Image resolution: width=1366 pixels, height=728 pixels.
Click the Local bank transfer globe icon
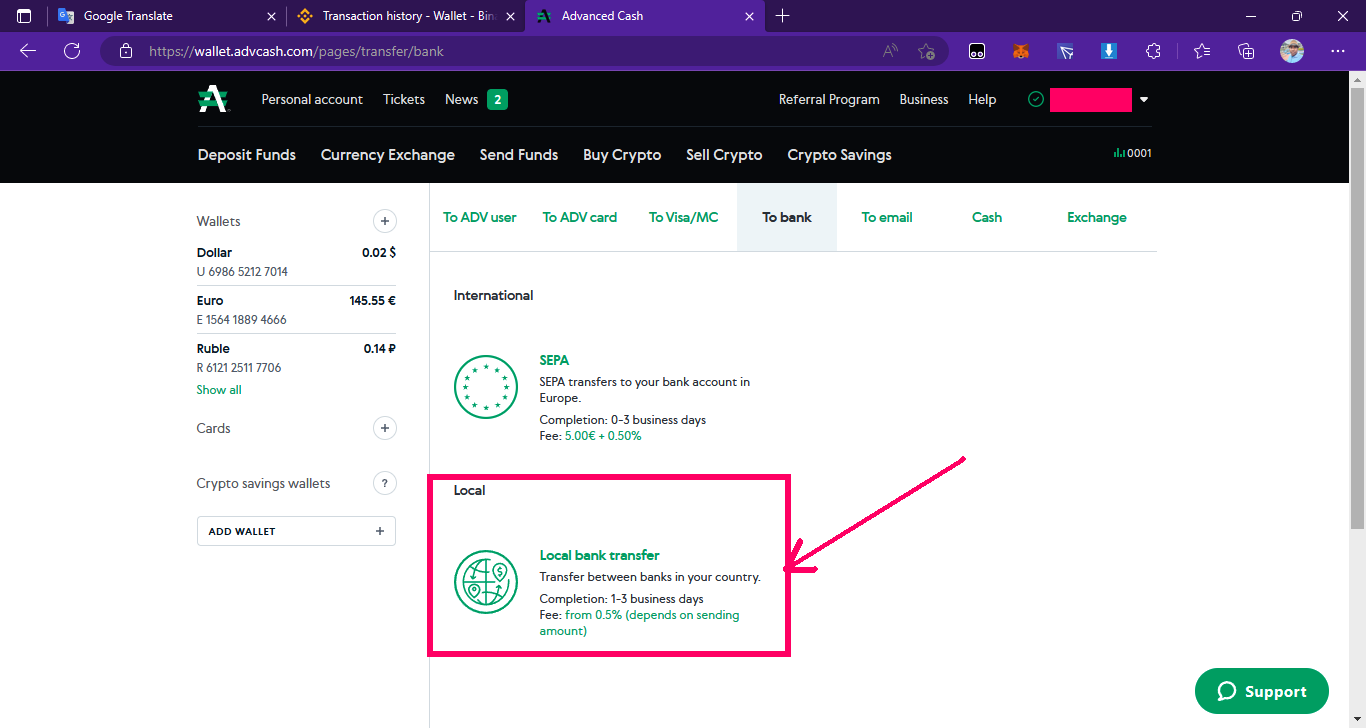(486, 582)
